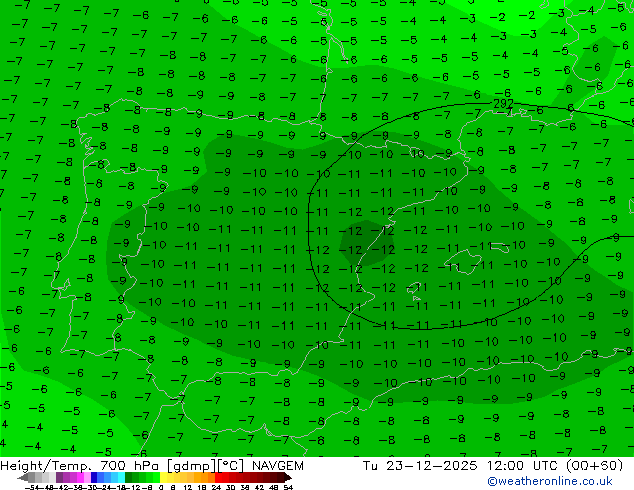The height and width of the screenshot is (490, 634).
Task: Click the 700 hPa level label
Action: point(130,466)
